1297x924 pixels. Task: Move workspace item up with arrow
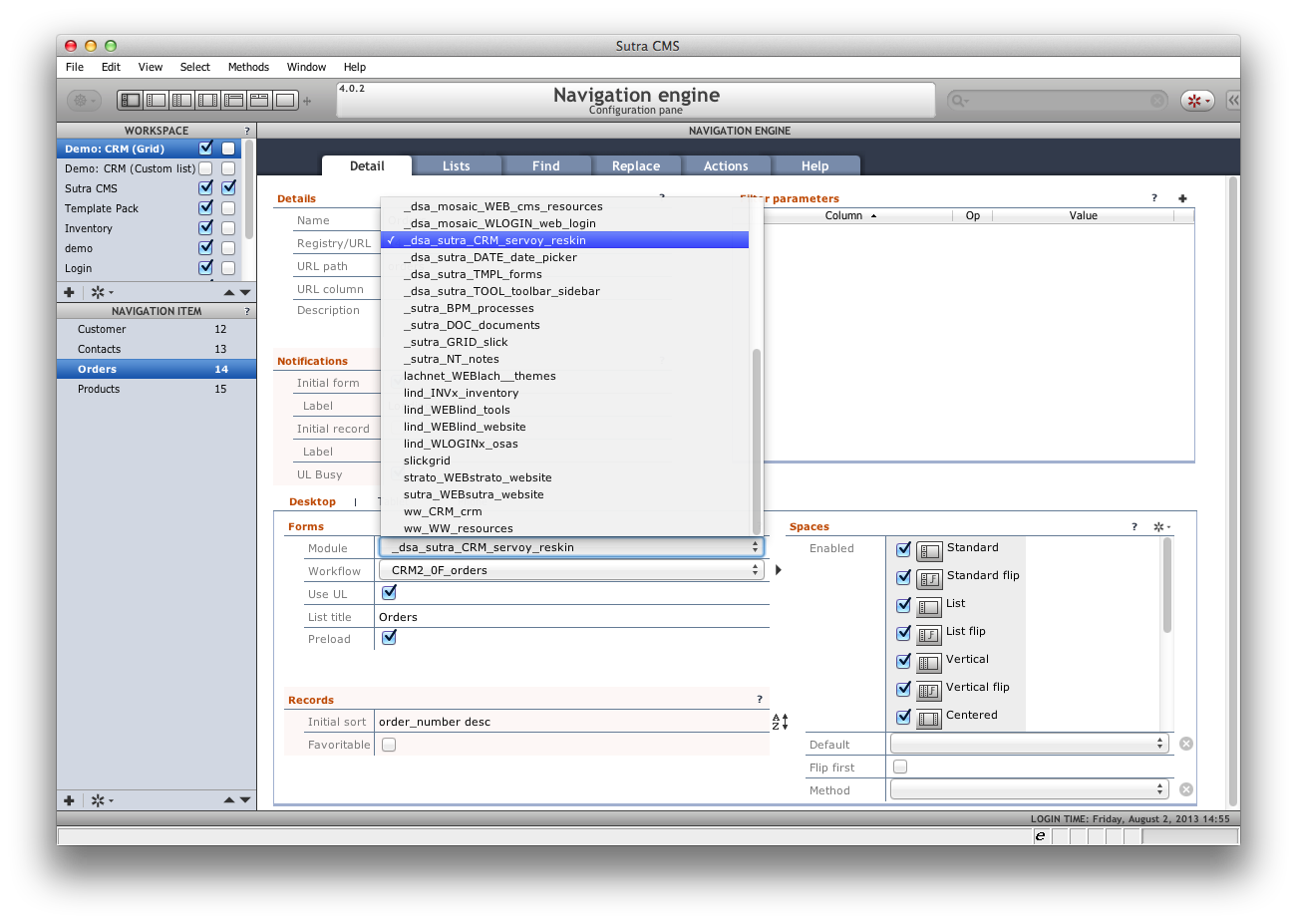(x=229, y=292)
